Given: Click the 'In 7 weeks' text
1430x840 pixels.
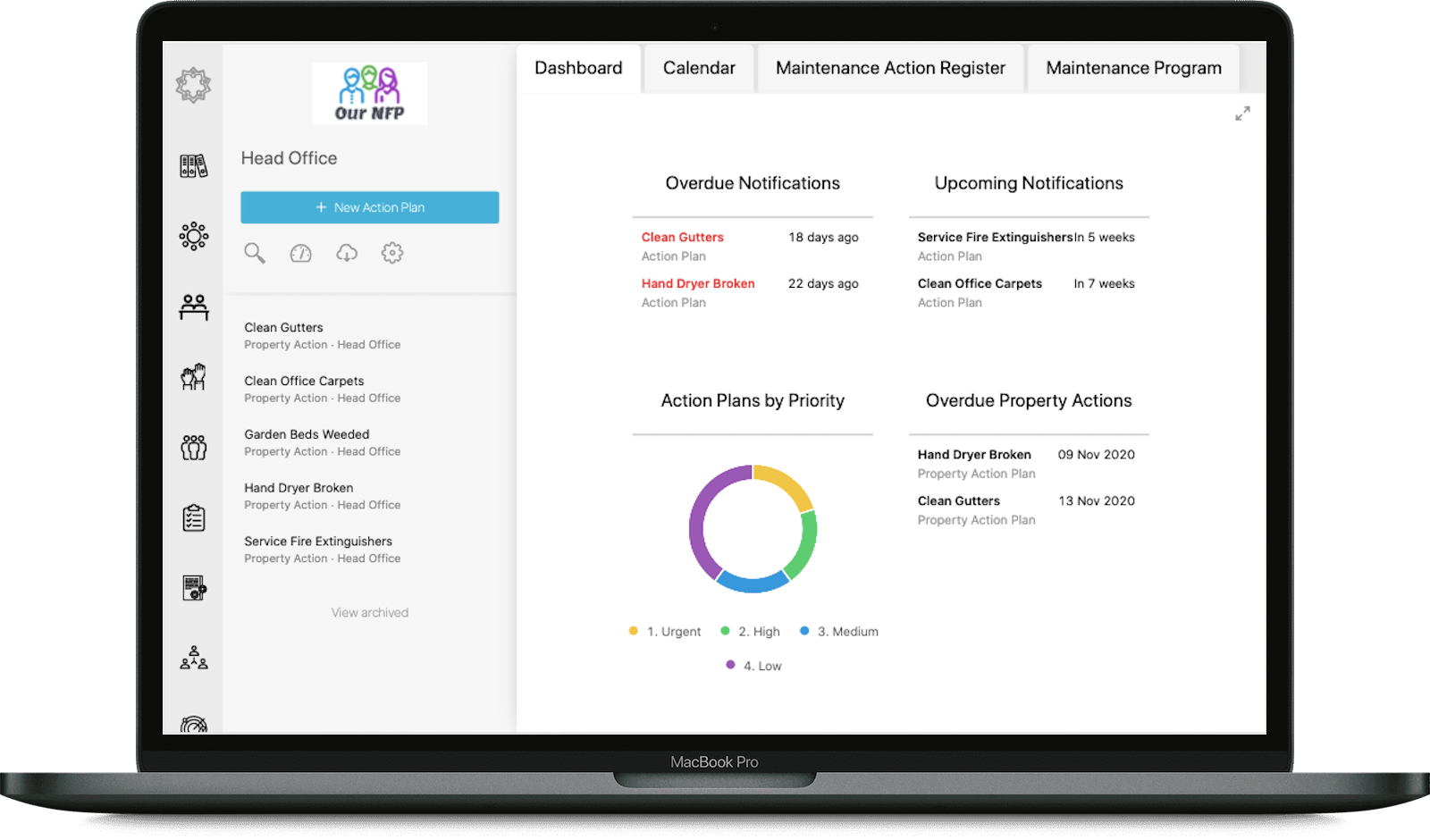Looking at the screenshot, I should 1105,283.
